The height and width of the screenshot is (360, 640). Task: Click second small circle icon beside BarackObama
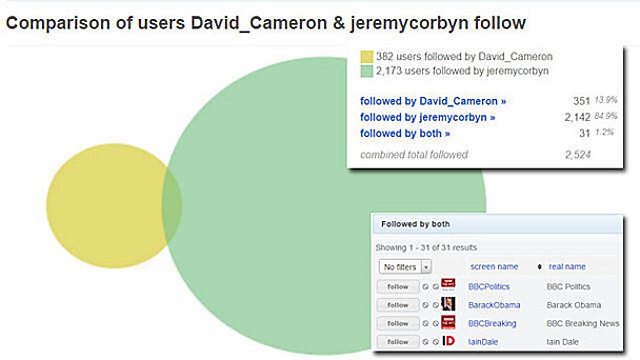click(436, 305)
